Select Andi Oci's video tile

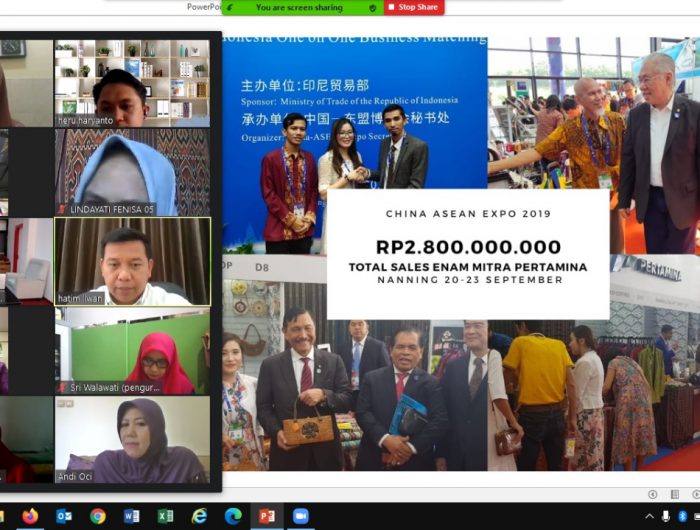pos(132,439)
